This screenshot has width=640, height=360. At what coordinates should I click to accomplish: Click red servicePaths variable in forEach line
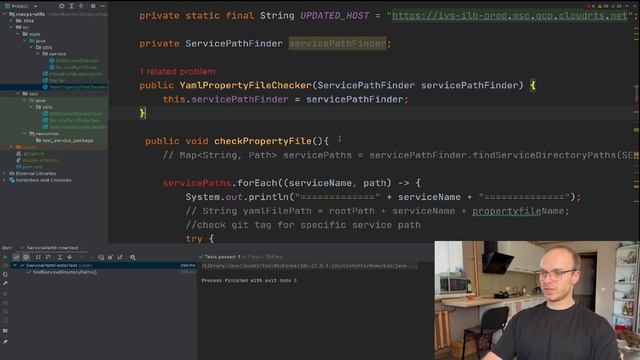(197, 183)
